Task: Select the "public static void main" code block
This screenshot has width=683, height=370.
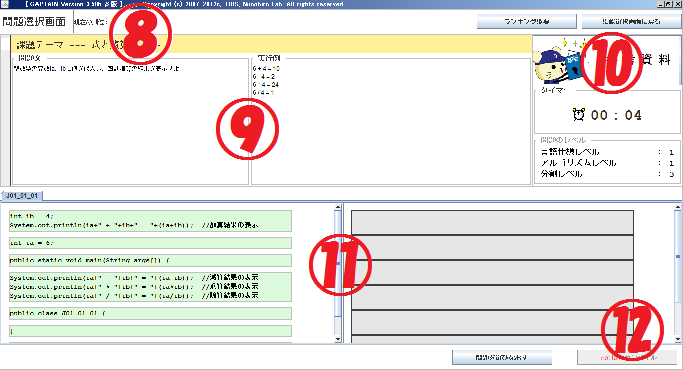Action: (x=150, y=261)
